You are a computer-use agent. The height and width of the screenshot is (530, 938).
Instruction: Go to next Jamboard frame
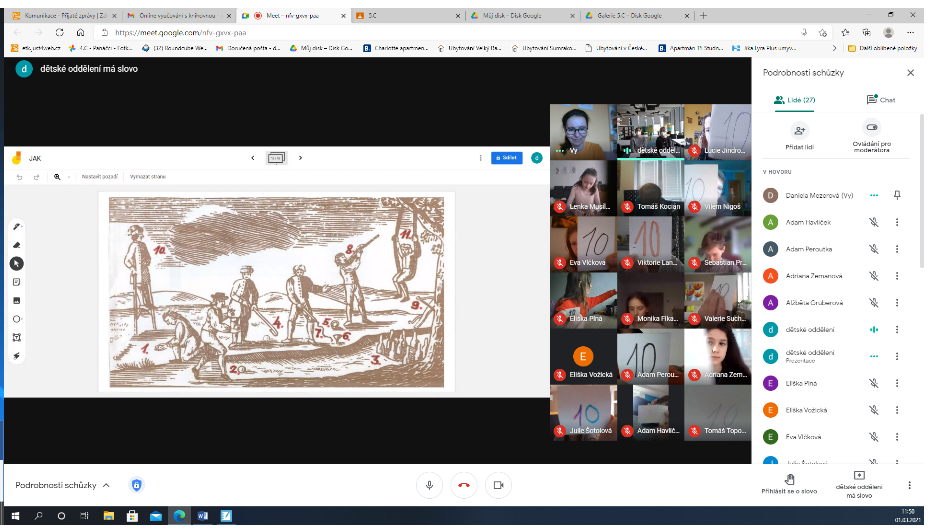[300, 158]
